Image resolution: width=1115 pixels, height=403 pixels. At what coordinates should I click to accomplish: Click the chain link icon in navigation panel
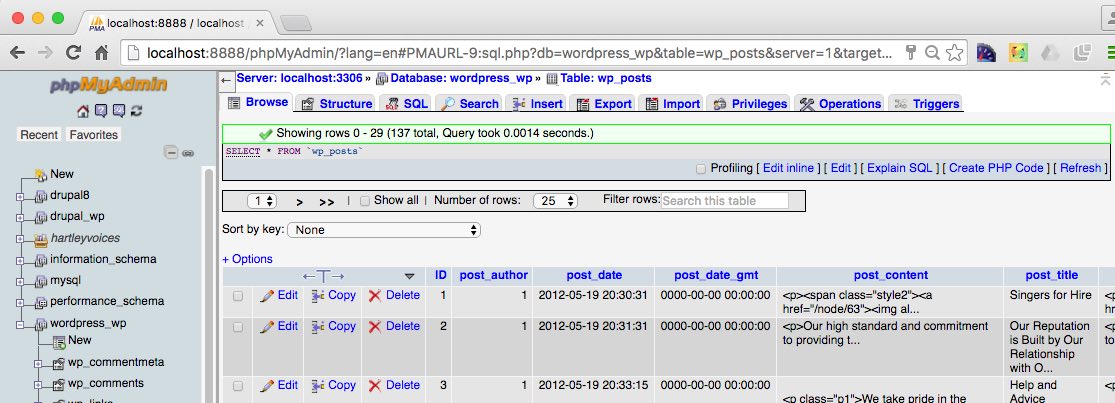coord(188,153)
